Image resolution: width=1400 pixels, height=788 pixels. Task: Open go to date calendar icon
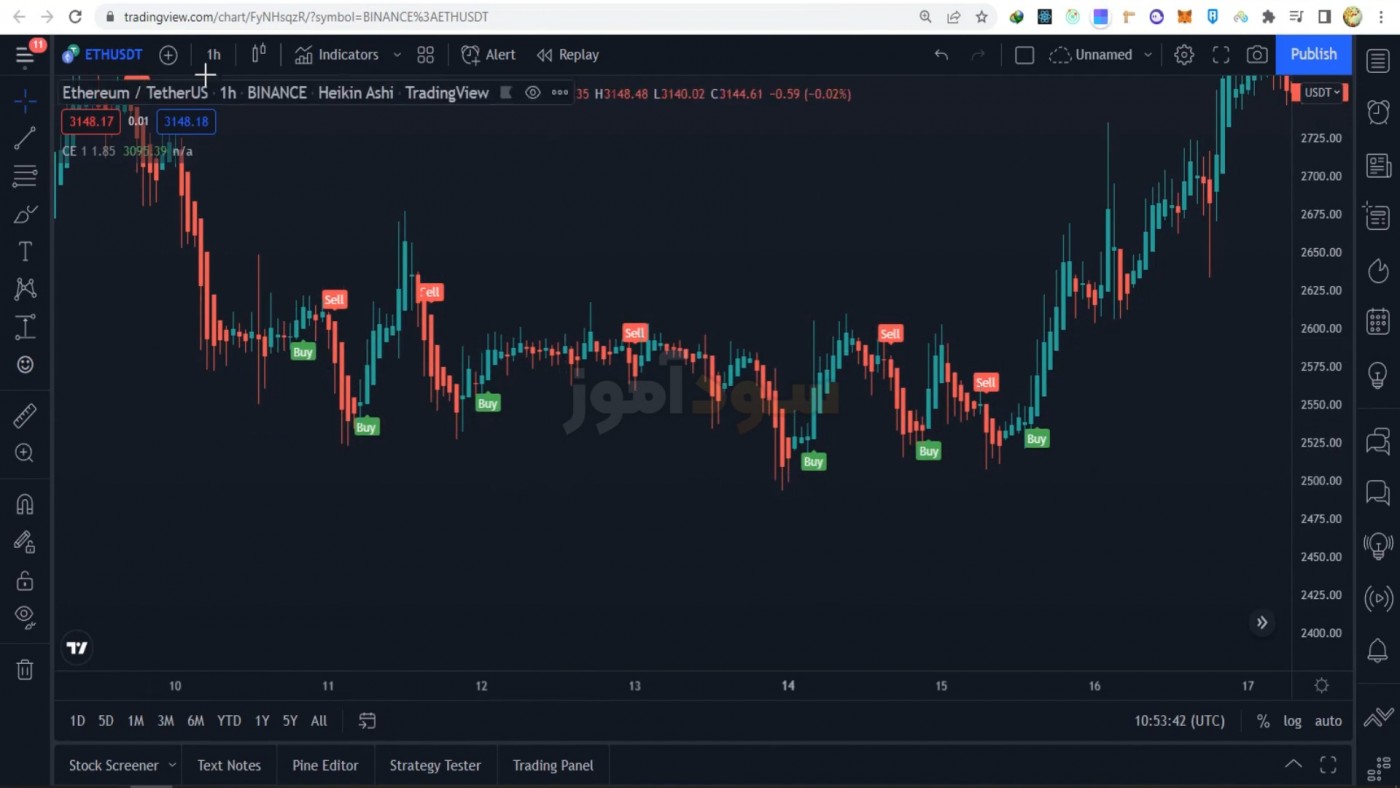(367, 721)
